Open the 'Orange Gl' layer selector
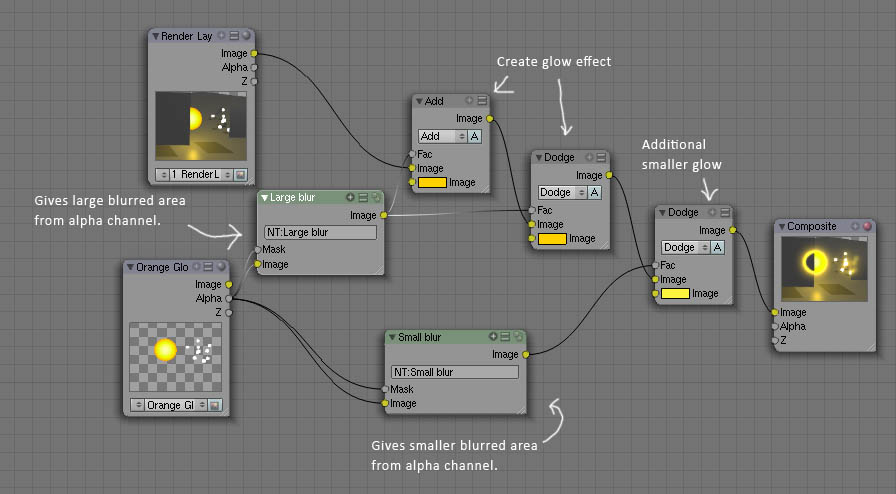The height and width of the screenshot is (494, 896). 175,405
